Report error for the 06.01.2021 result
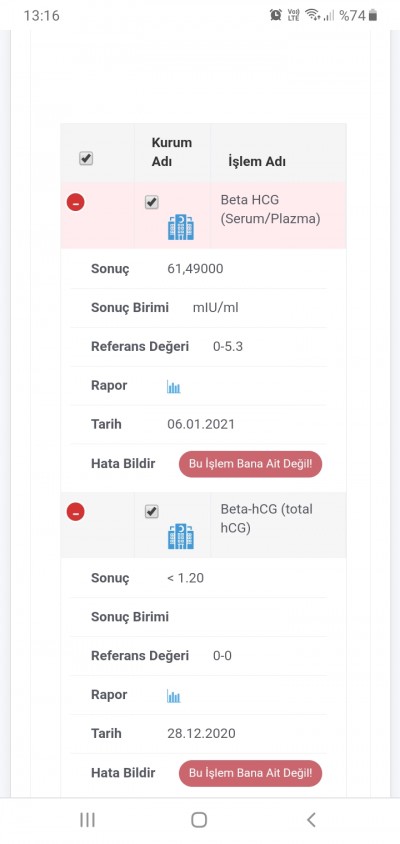Viewport: 400px width, 844px height. [x=250, y=464]
